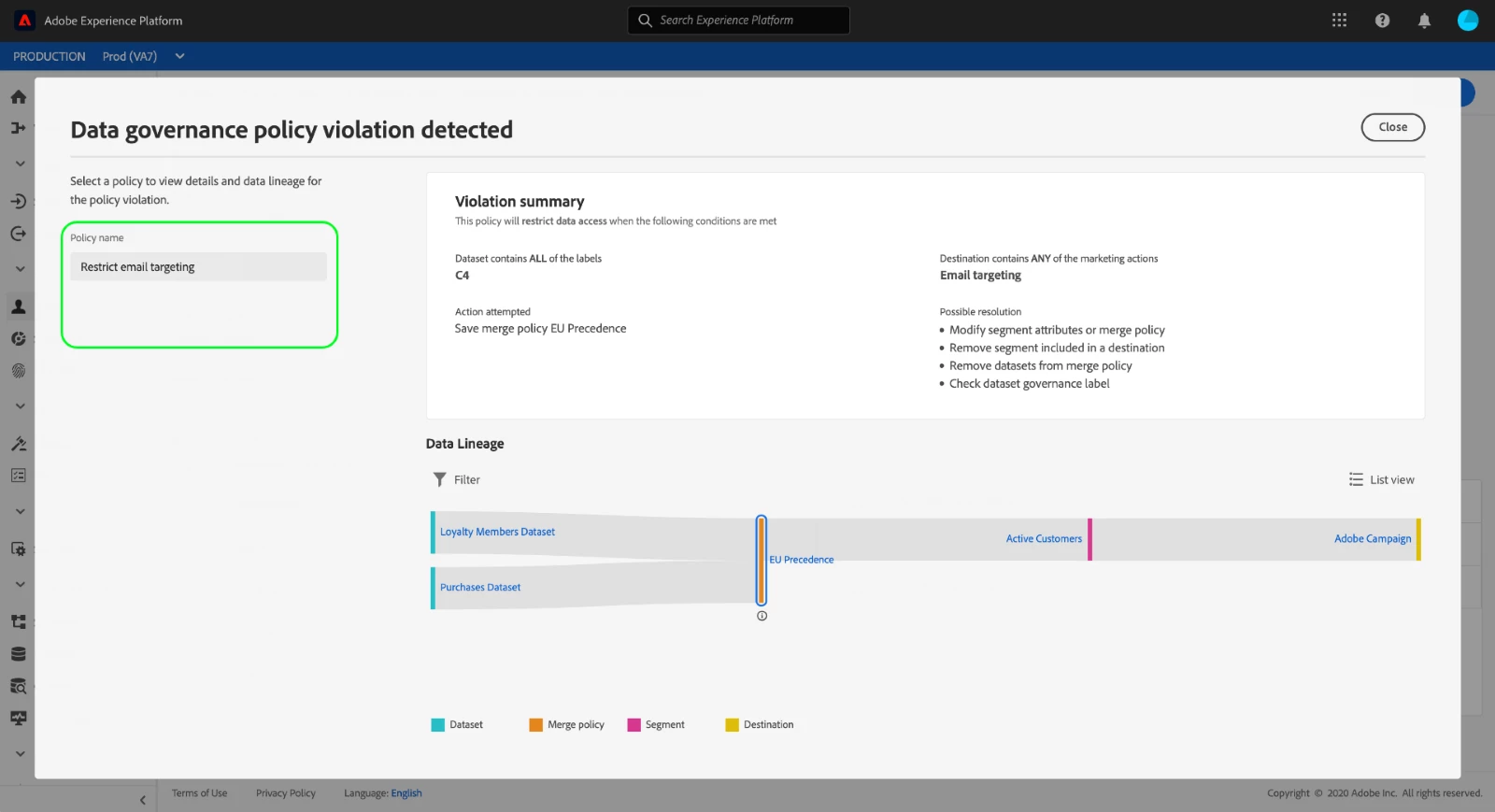Open the Policies gavel icon
1495x812 pixels.
pos(18,444)
